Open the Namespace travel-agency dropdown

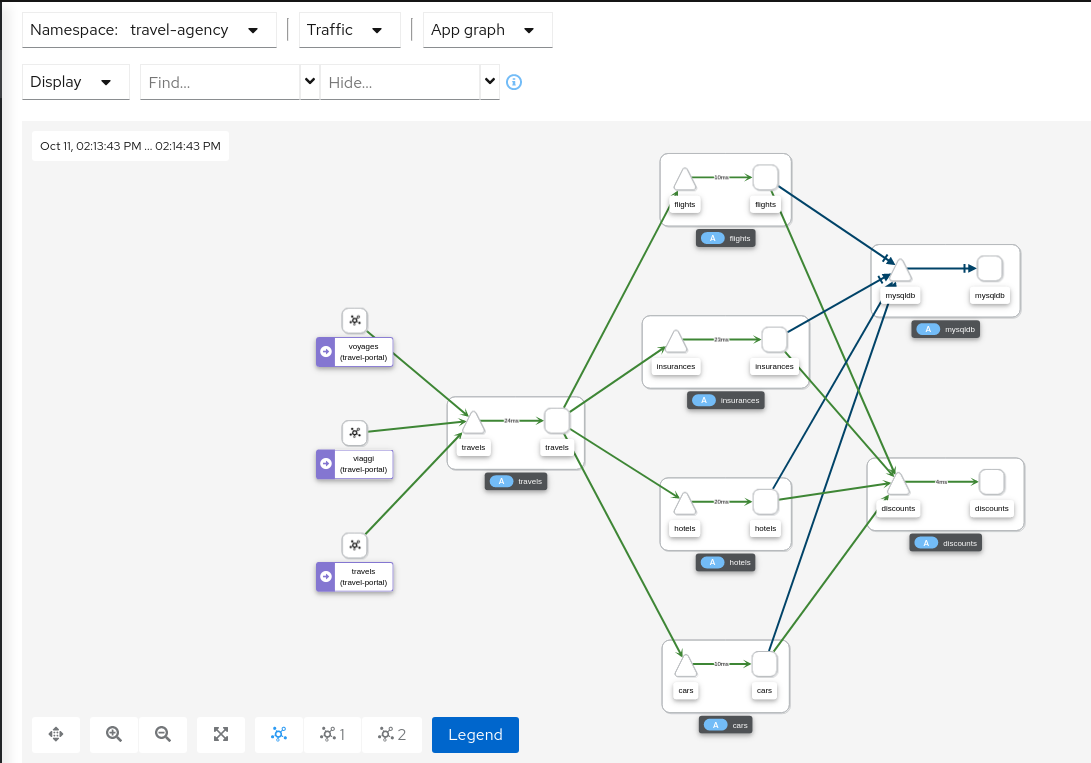click(x=149, y=30)
